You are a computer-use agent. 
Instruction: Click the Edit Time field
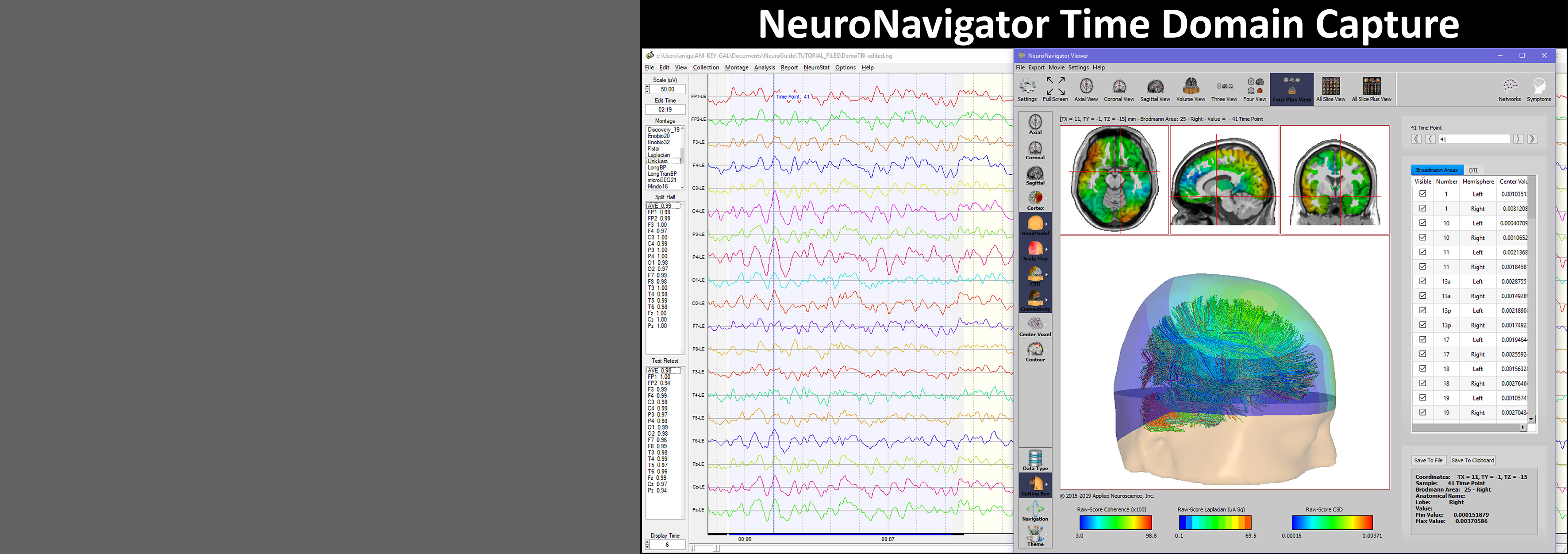(665, 110)
